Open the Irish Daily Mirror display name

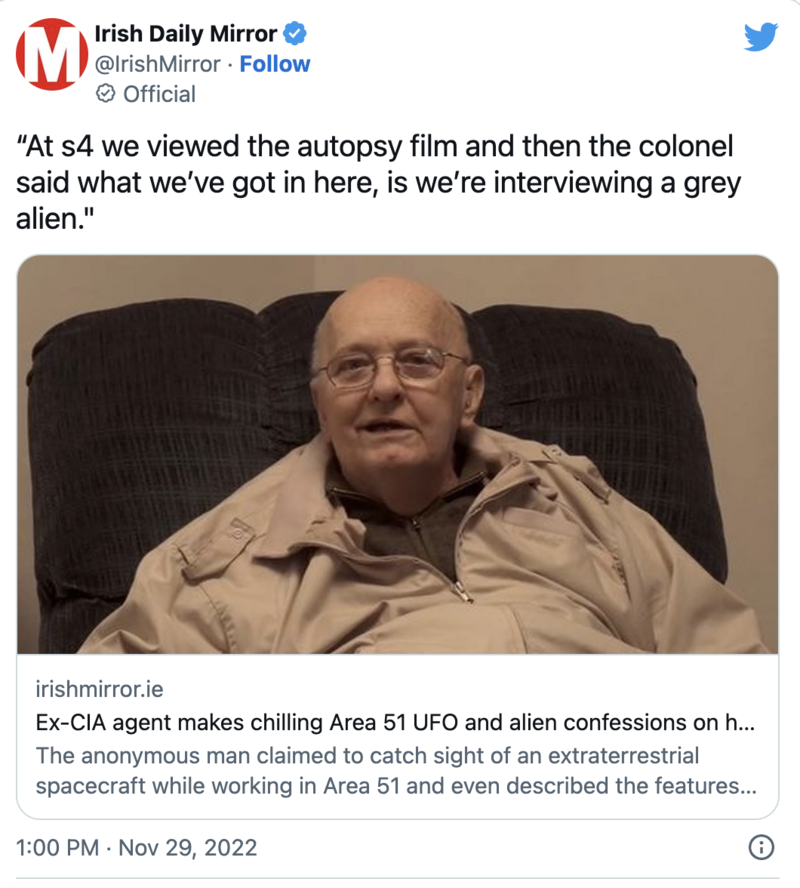pos(186,34)
